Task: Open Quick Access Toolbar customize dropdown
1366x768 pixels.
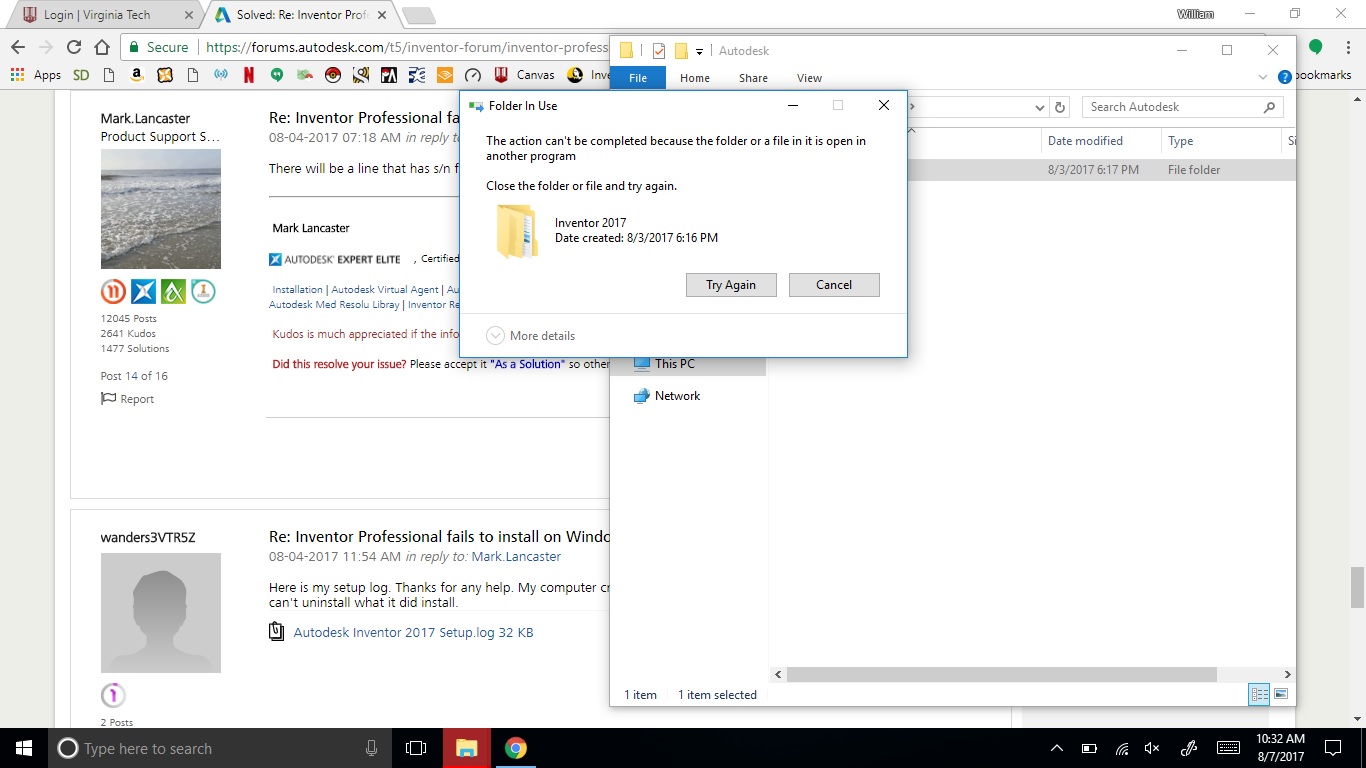Action: [699, 51]
